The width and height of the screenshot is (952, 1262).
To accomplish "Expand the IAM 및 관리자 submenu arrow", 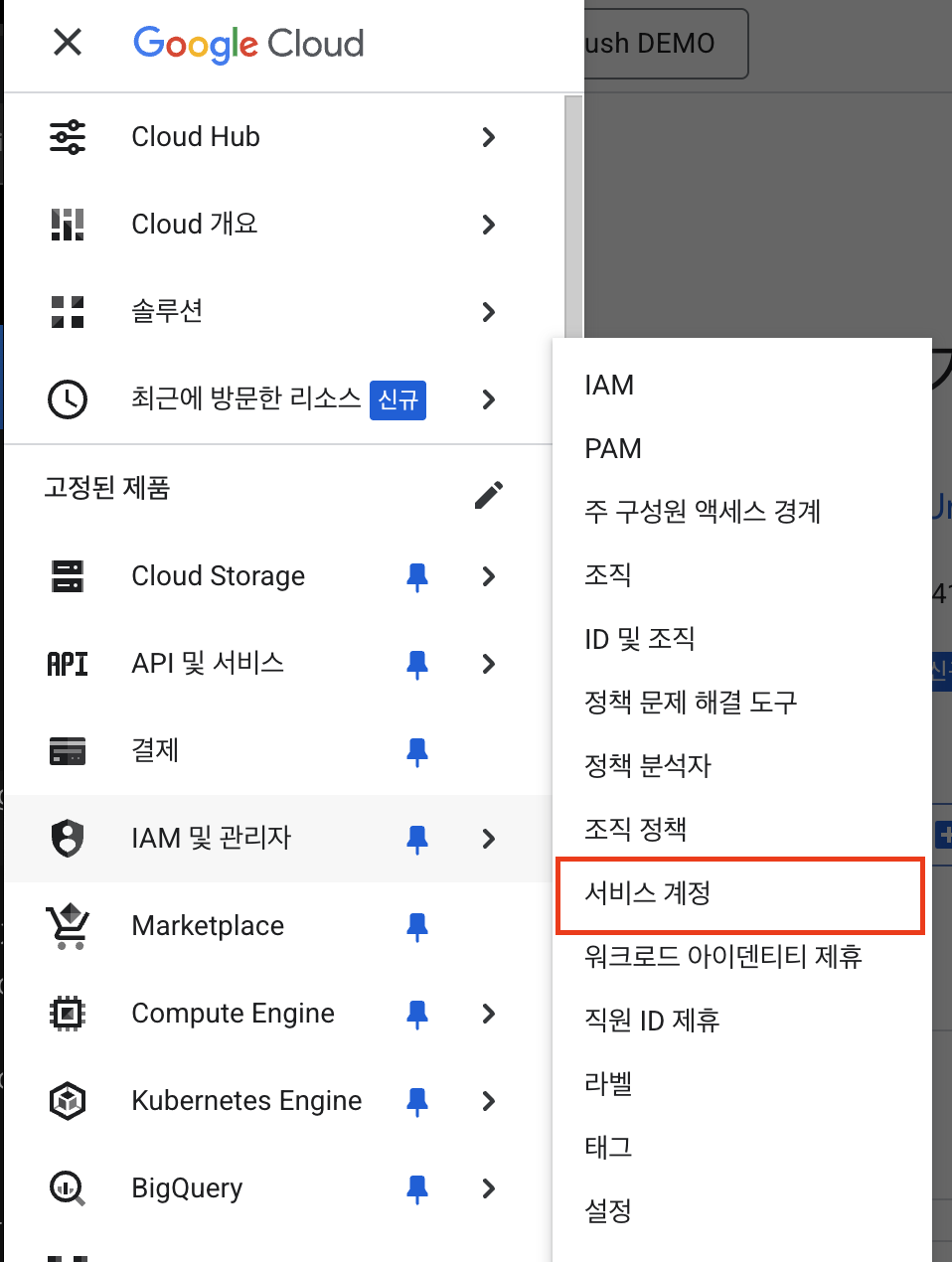I will (x=488, y=839).
